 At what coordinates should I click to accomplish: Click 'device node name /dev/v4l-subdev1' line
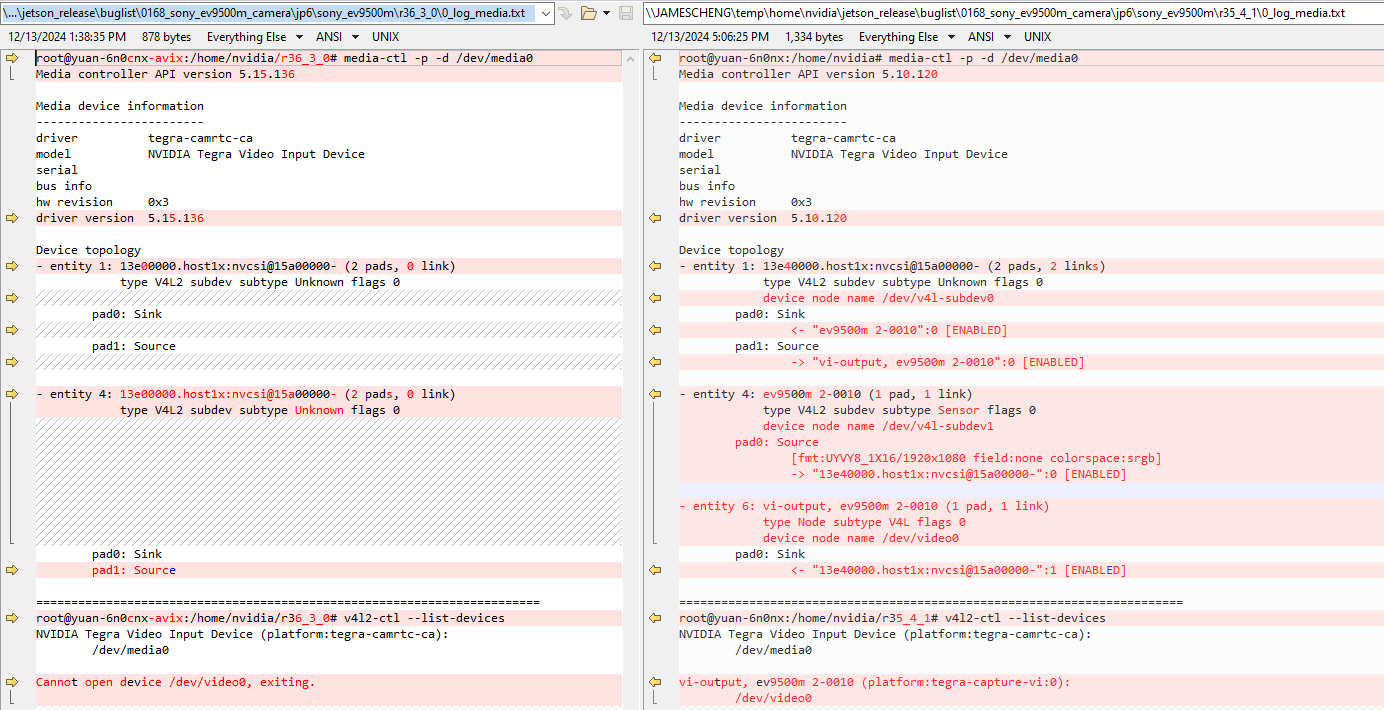(878, 426)
